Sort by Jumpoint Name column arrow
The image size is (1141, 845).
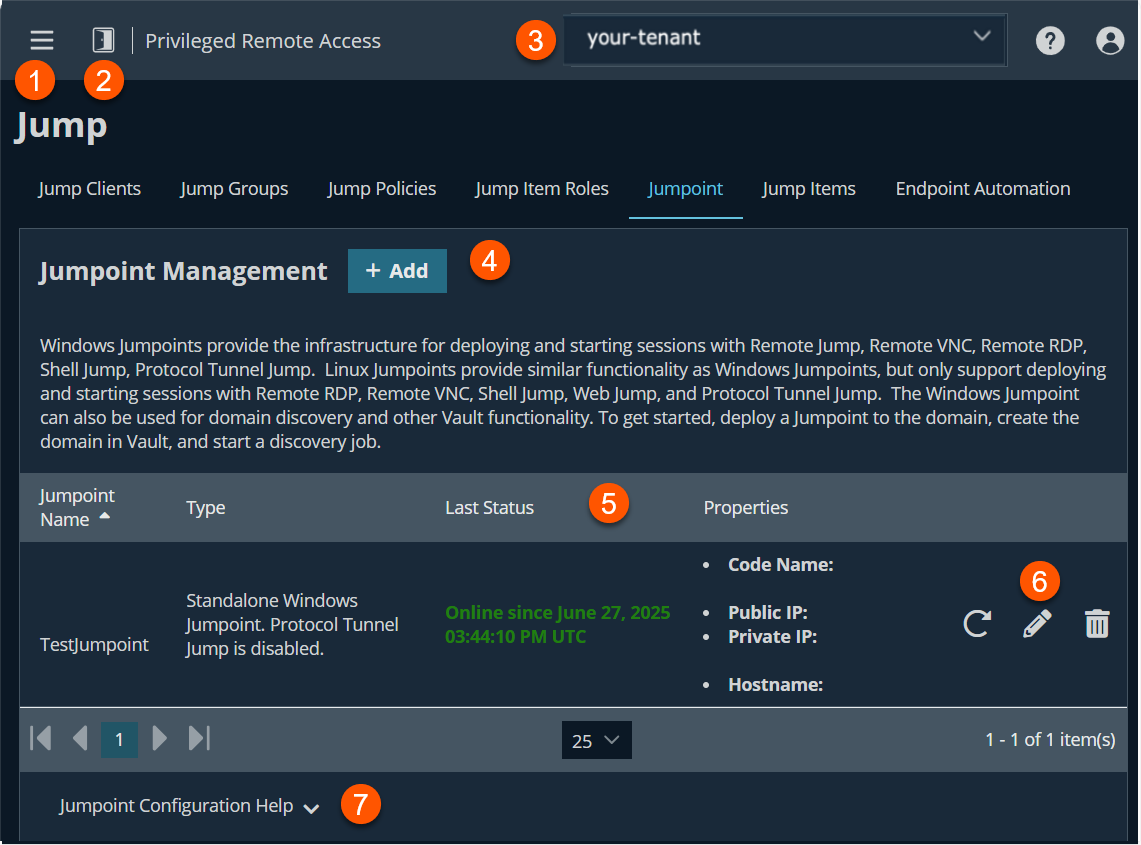point(105,515)
